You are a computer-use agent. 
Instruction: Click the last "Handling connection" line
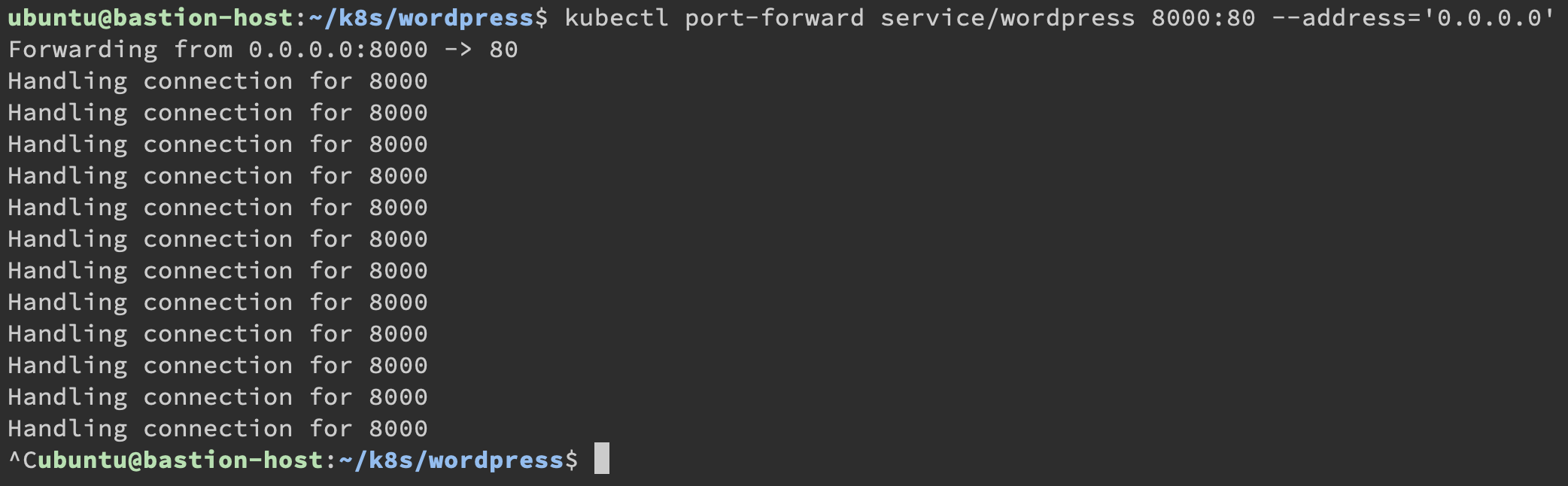click(x=150, y=429)
